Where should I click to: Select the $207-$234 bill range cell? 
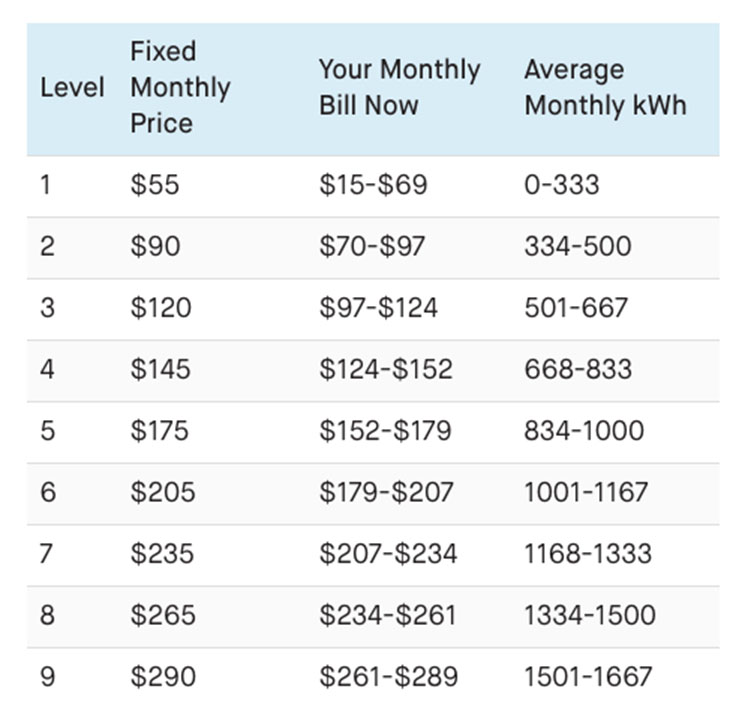point(389,553)
